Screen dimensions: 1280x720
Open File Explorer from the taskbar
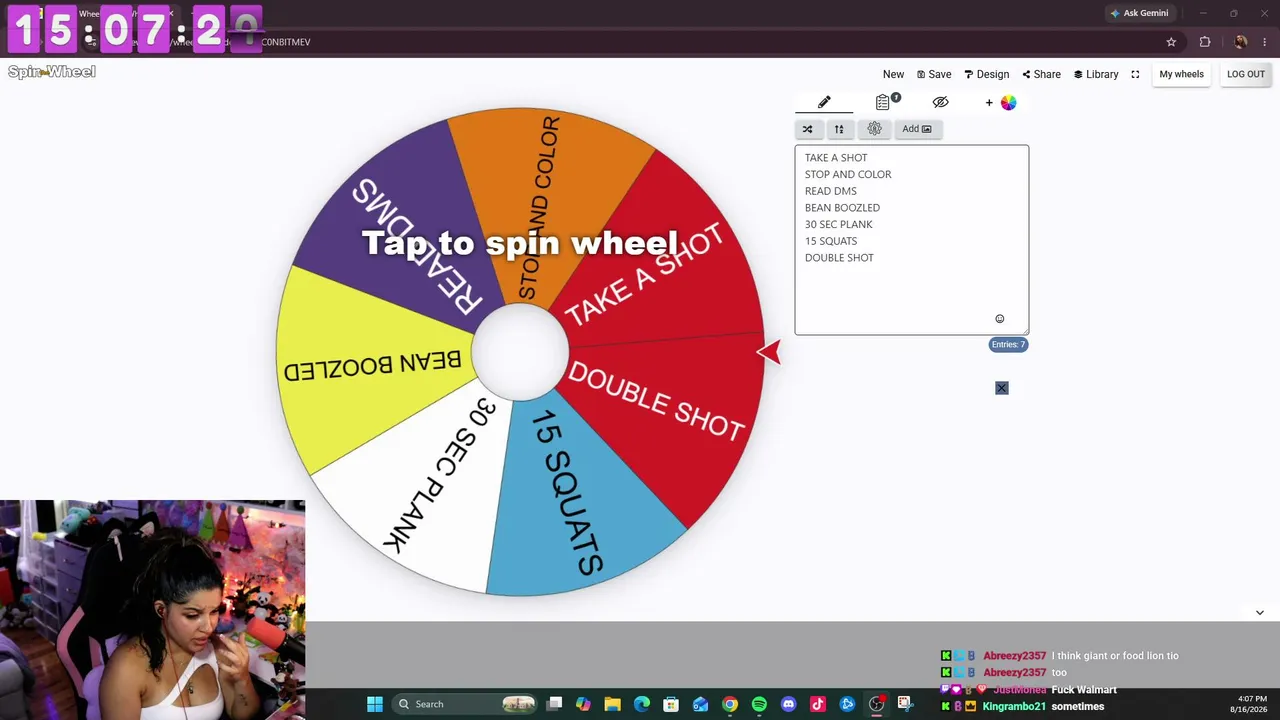click(x=612, y=704)
